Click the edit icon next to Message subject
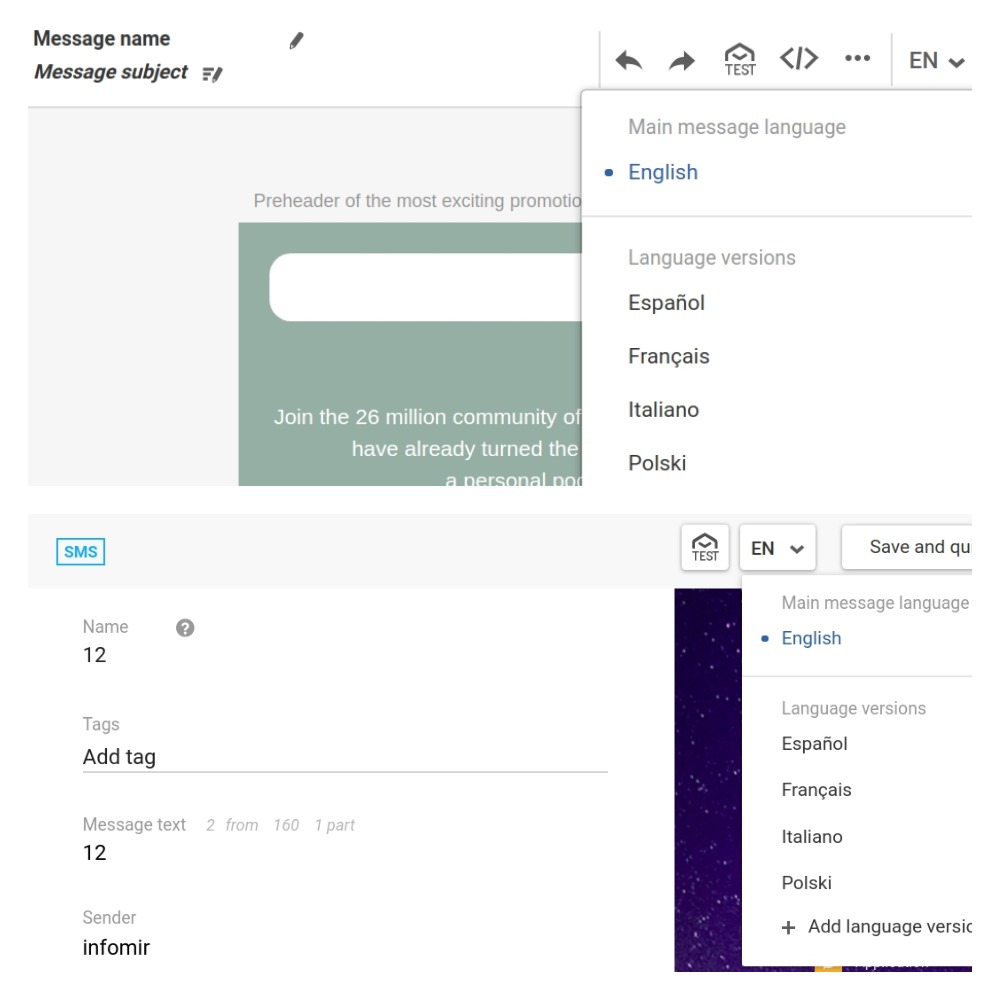The height and width of the screenshot is (1000, 1000). [x=212, y=73]
